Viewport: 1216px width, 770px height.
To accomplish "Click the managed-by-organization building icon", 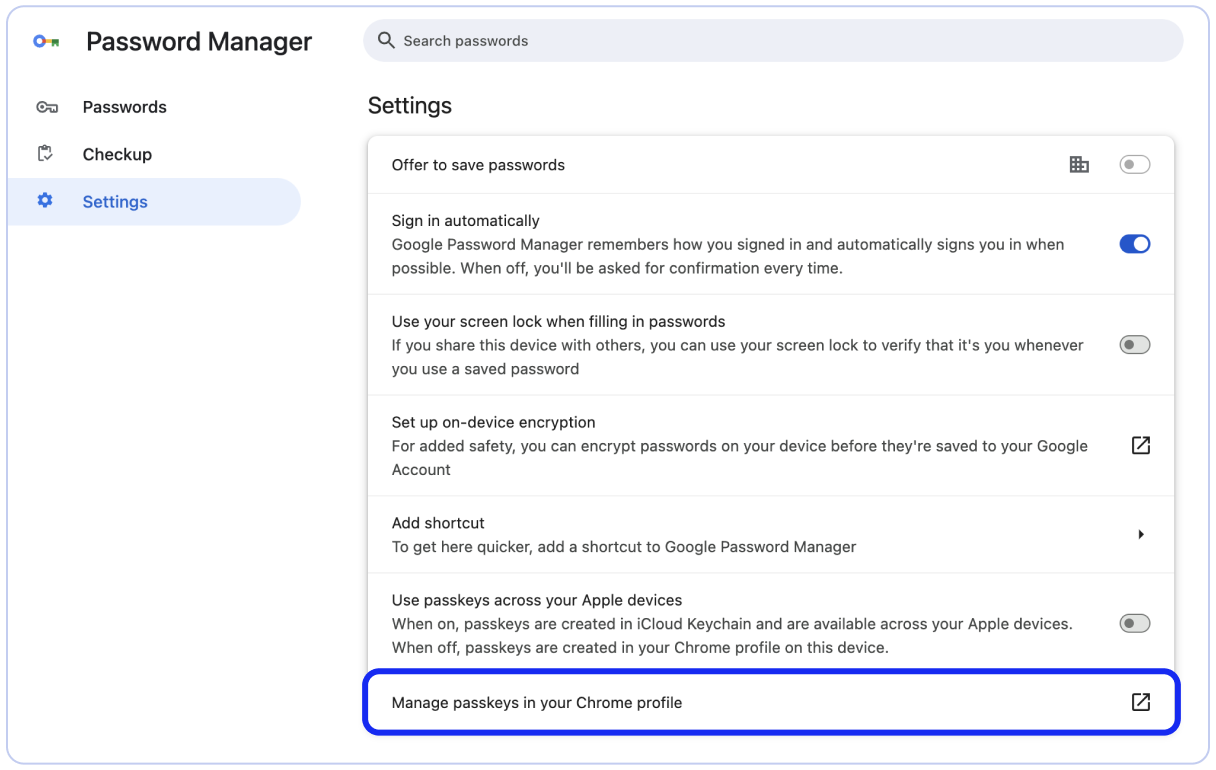I will (1079, 165).
